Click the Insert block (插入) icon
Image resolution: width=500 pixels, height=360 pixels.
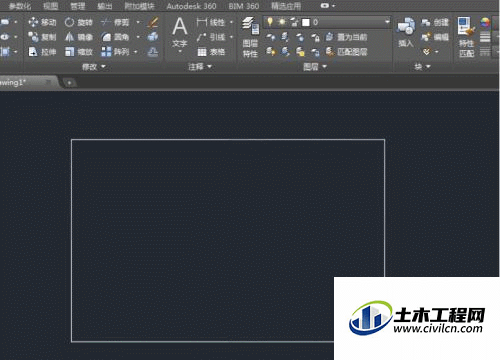(406, 32)
